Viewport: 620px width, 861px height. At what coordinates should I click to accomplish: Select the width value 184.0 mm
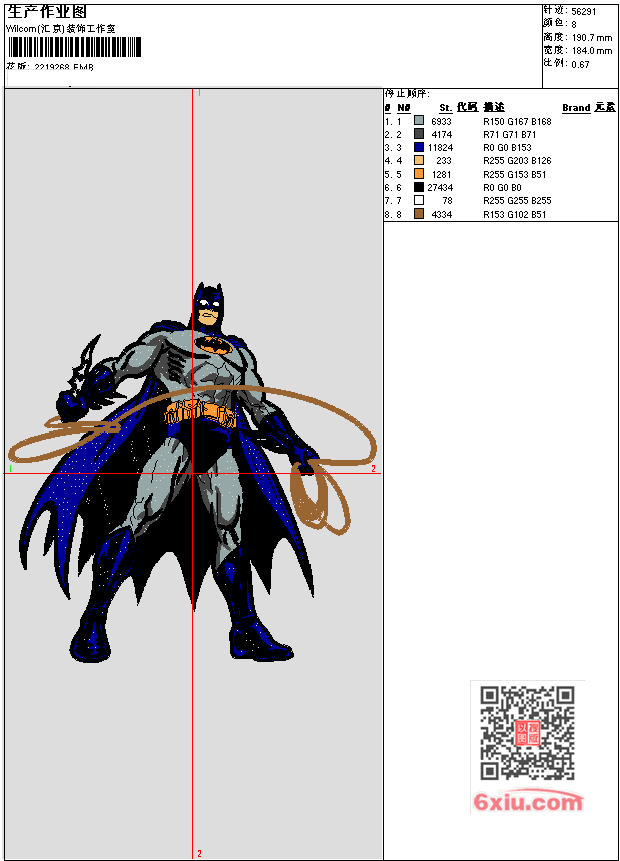(592, 51)
